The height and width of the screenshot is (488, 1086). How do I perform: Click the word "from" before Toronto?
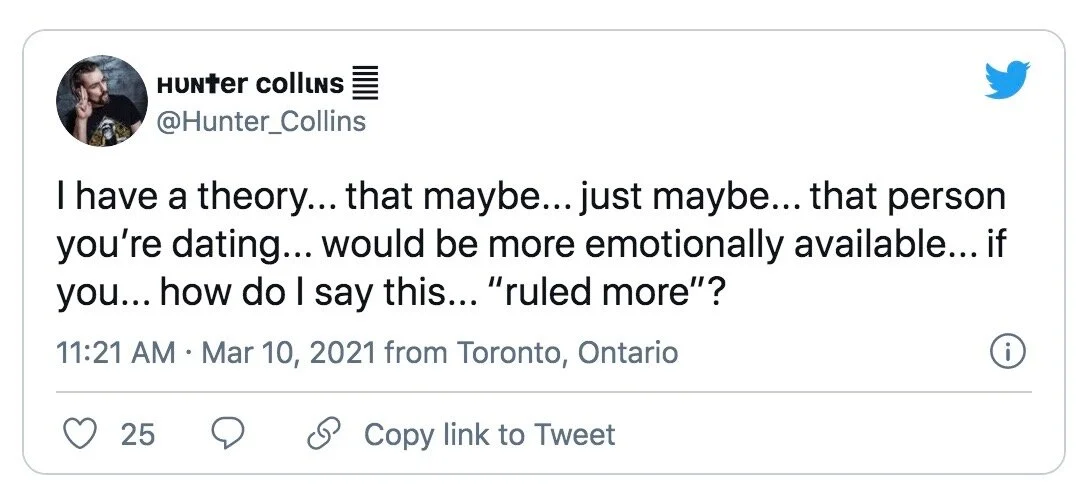[x=416, y=352]
